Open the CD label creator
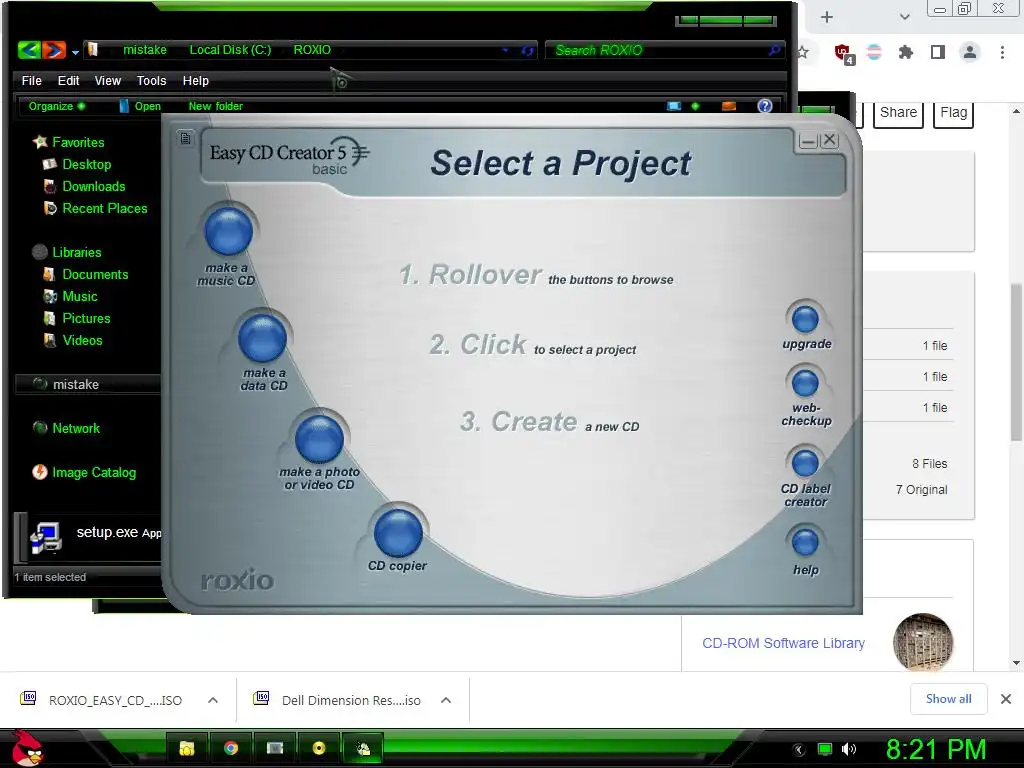This screenshot has height=768, width=1024. pos(805,463)
